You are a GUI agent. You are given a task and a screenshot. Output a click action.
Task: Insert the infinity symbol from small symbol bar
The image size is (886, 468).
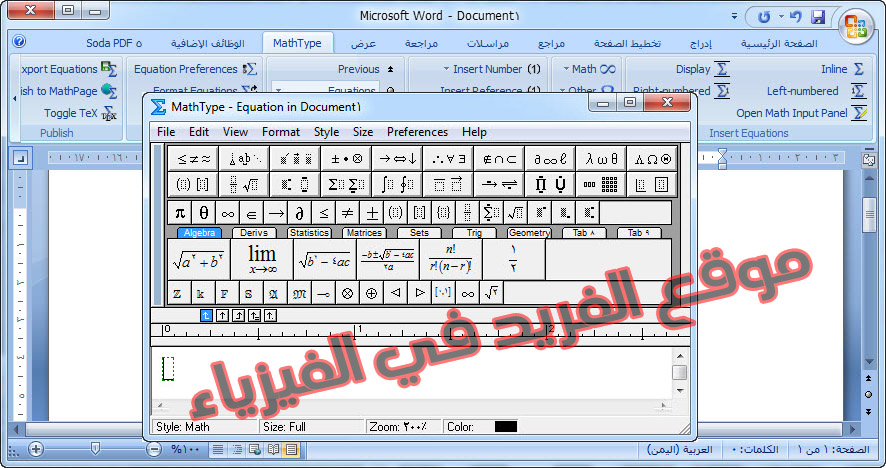click(228, 213)
